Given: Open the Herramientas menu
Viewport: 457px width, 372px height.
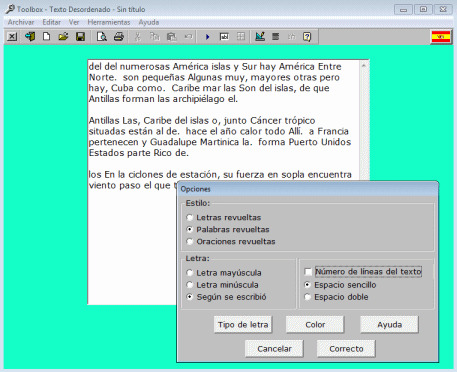Looking at the screenshot, I should pos(109,22).
